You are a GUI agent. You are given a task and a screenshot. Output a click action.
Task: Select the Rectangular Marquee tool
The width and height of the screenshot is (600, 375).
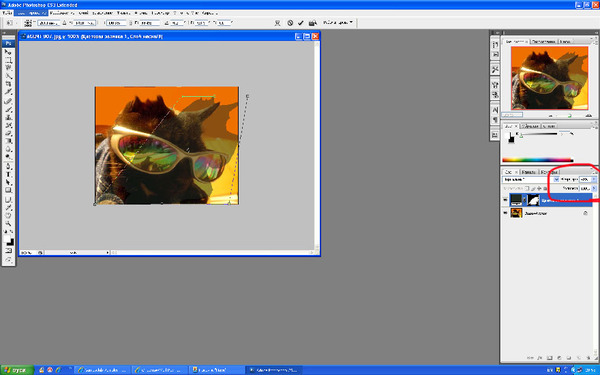click(8, 60)
